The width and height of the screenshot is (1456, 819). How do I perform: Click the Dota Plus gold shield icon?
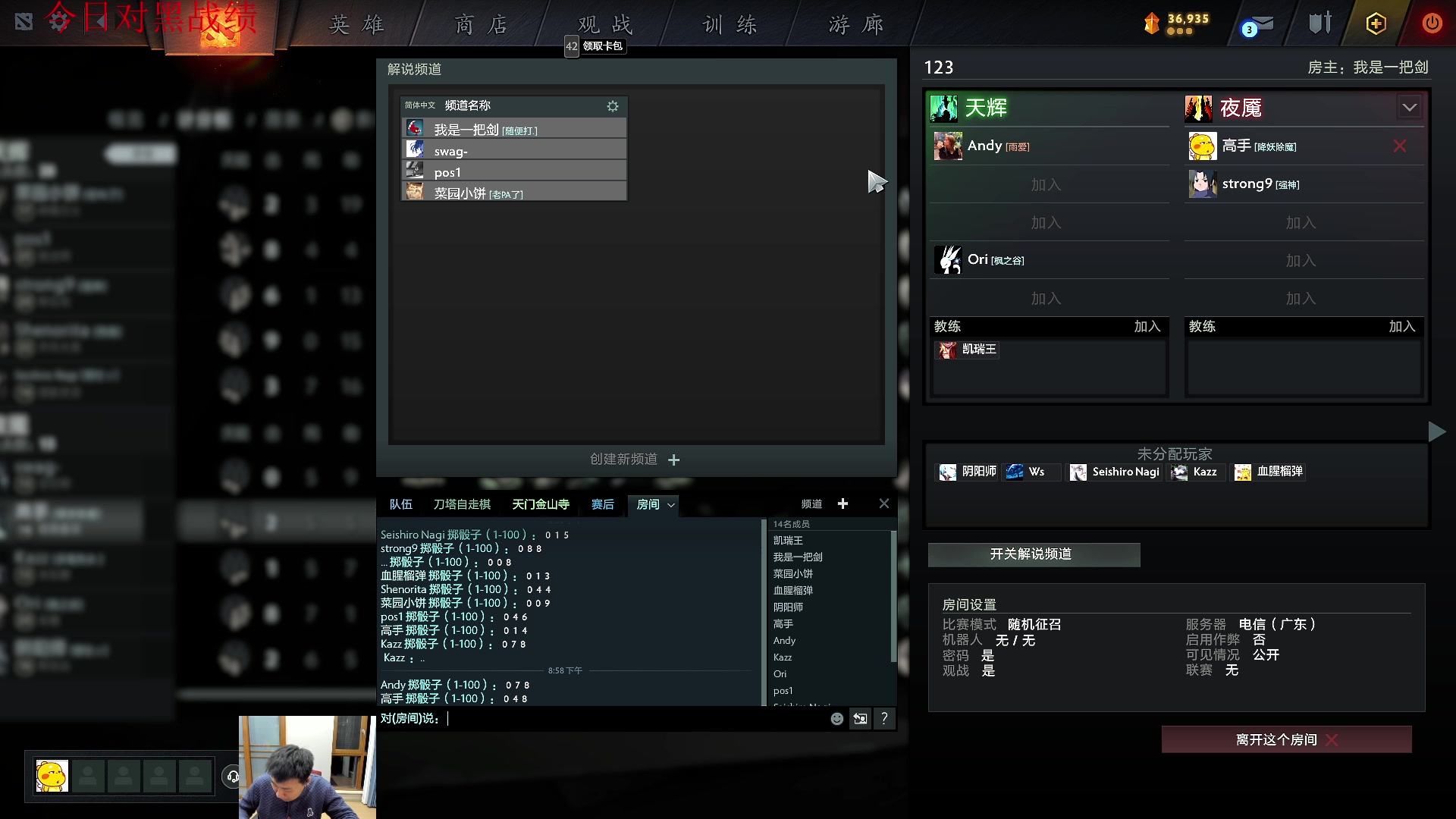point(1376,24)
